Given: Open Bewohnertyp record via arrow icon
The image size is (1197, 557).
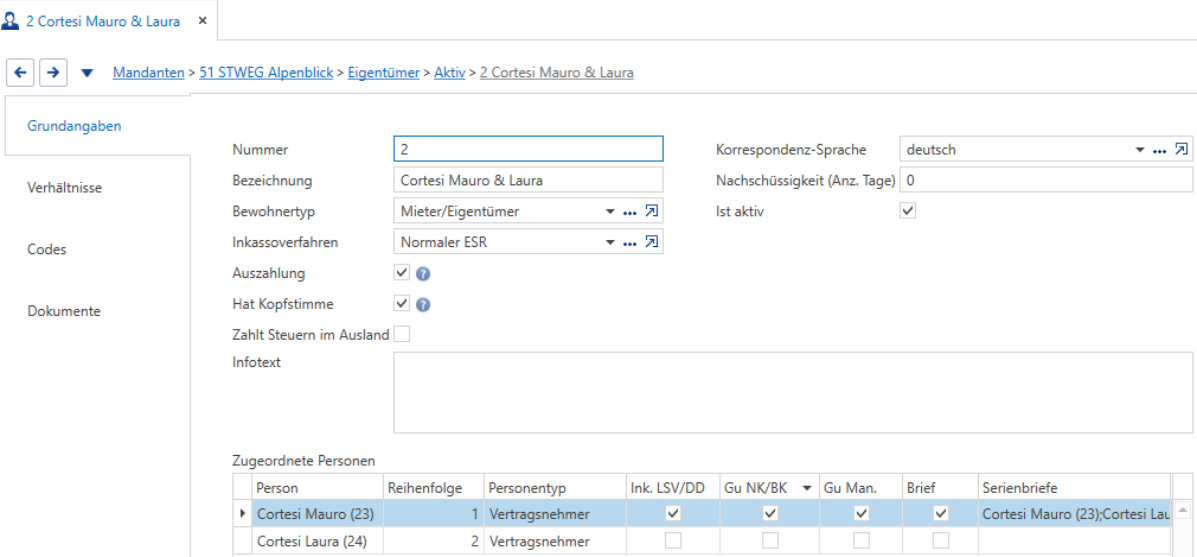Looking at the screenshot, I should (x=651, y=211).
